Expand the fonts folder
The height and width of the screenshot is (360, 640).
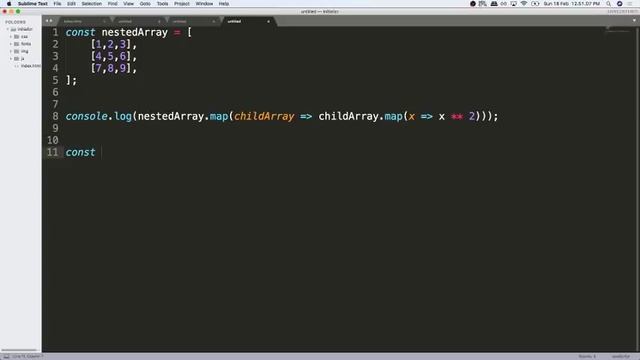(11, 44)
